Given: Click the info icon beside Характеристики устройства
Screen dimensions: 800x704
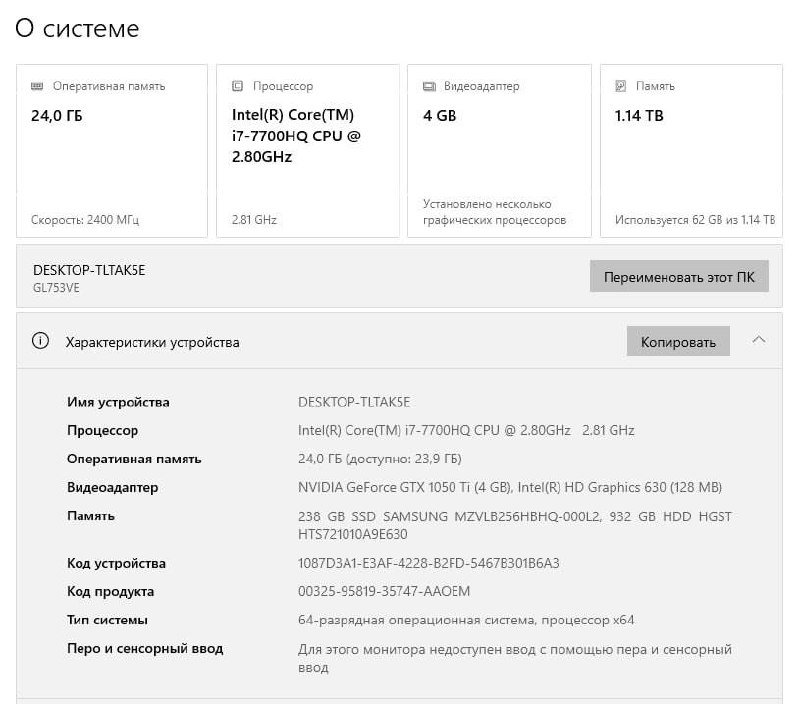Looking at the screenshot, I should (x=39, y=341).
